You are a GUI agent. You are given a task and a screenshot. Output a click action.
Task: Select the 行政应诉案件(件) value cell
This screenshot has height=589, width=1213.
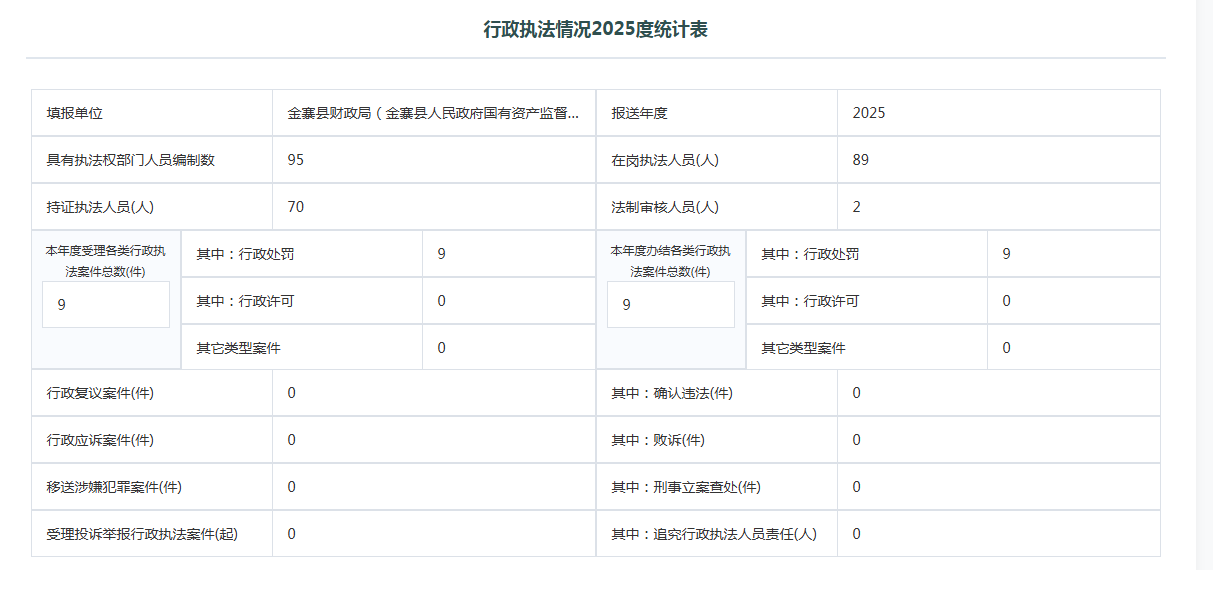tap(433, 440)
